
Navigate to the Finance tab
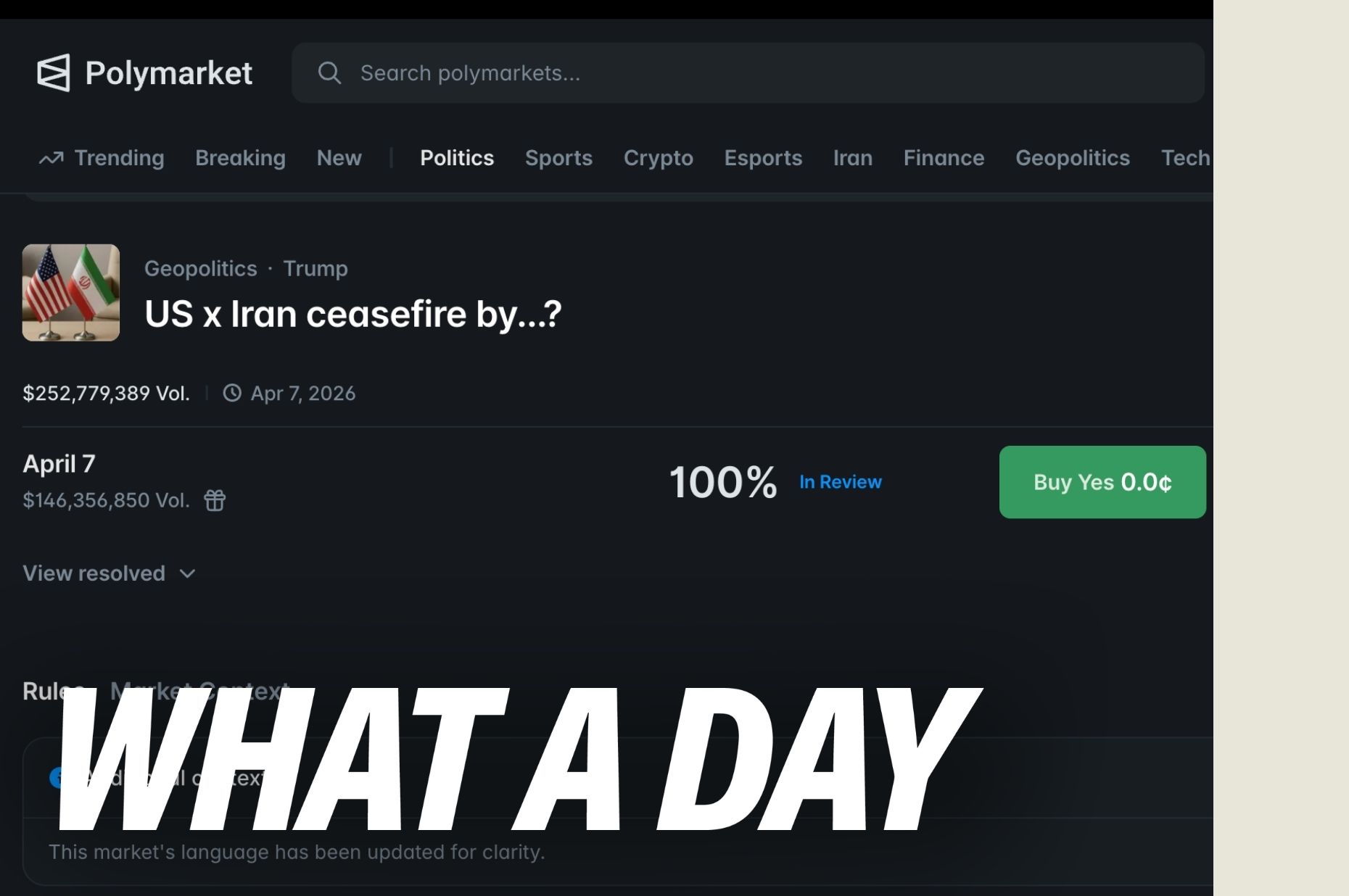point(944,158)
